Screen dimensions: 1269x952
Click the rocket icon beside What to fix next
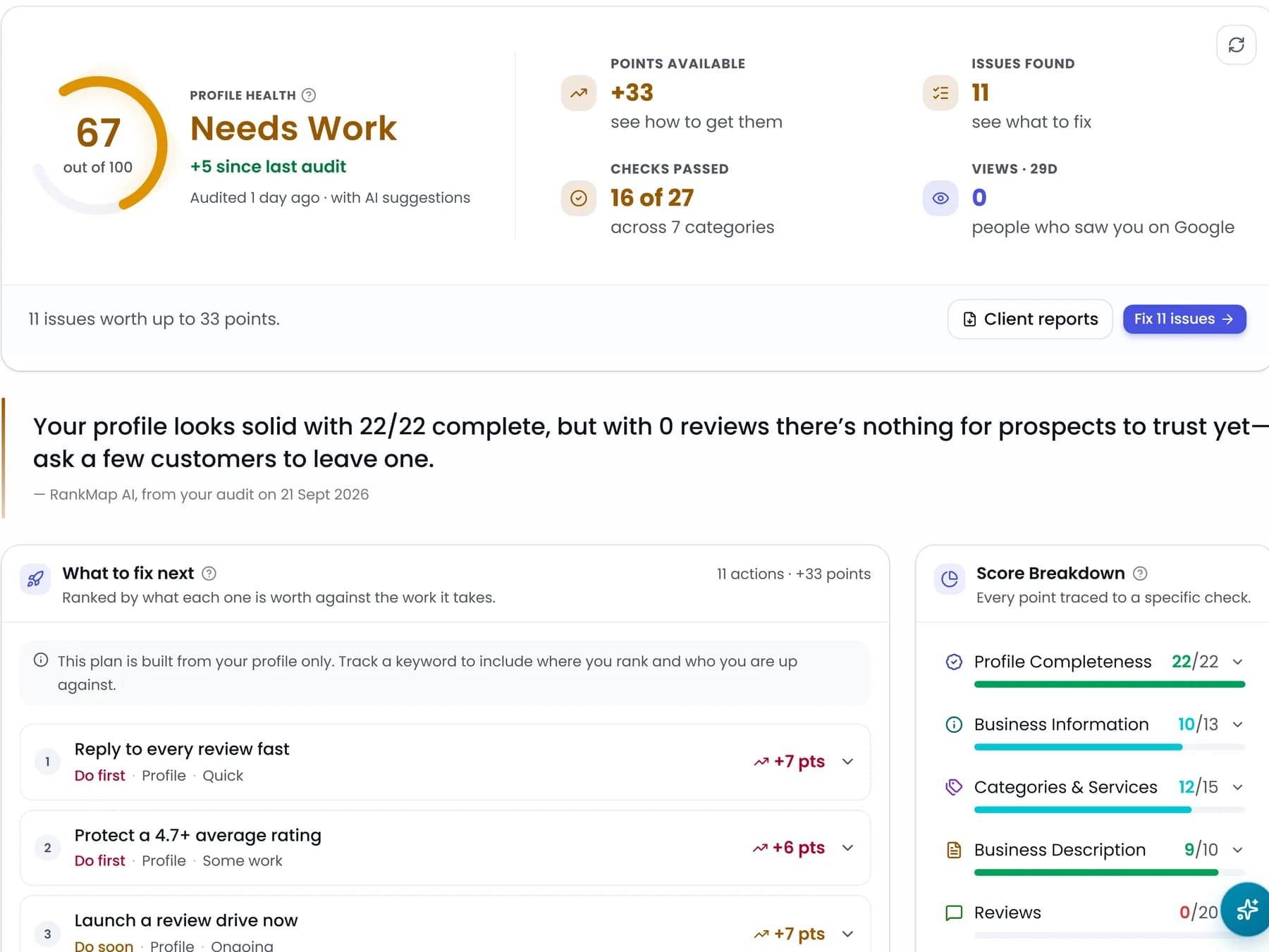pyautogui.click(x=35, y=579)
